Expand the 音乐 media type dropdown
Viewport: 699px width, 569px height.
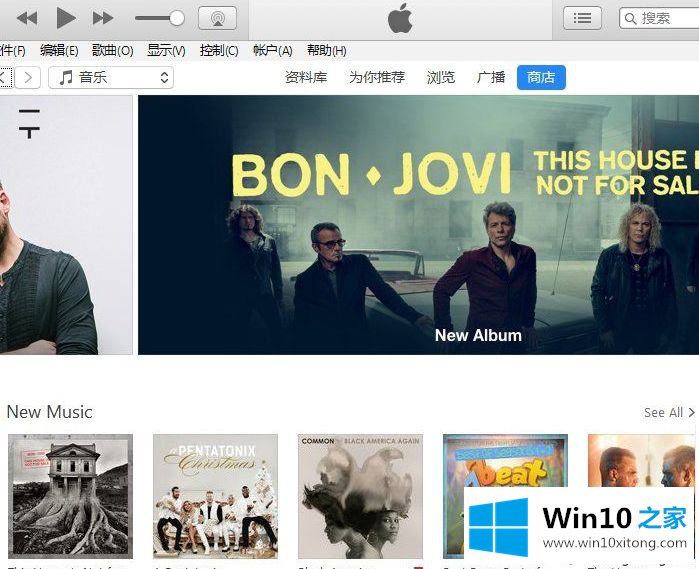pos(111,78)
